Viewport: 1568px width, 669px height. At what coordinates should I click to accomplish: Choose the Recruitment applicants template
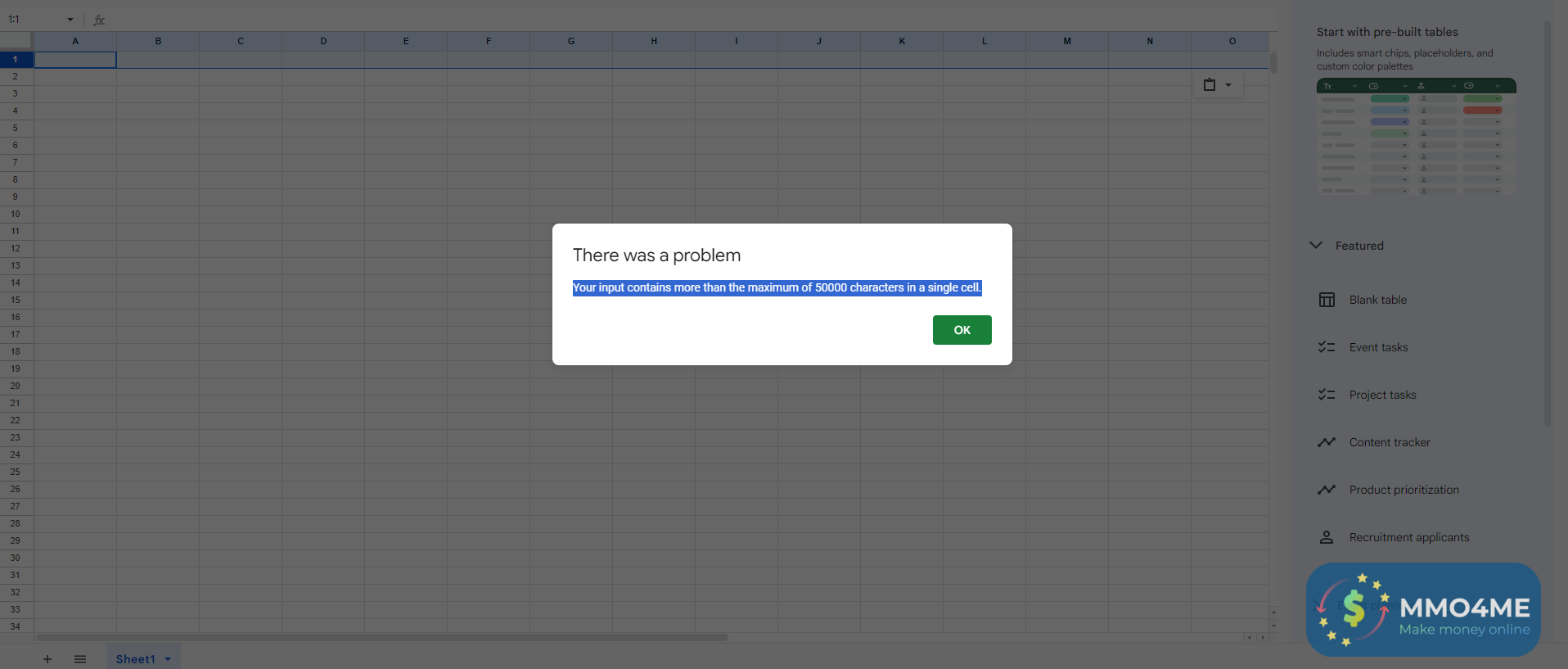pyautogui.click(x=1409, y=537)
